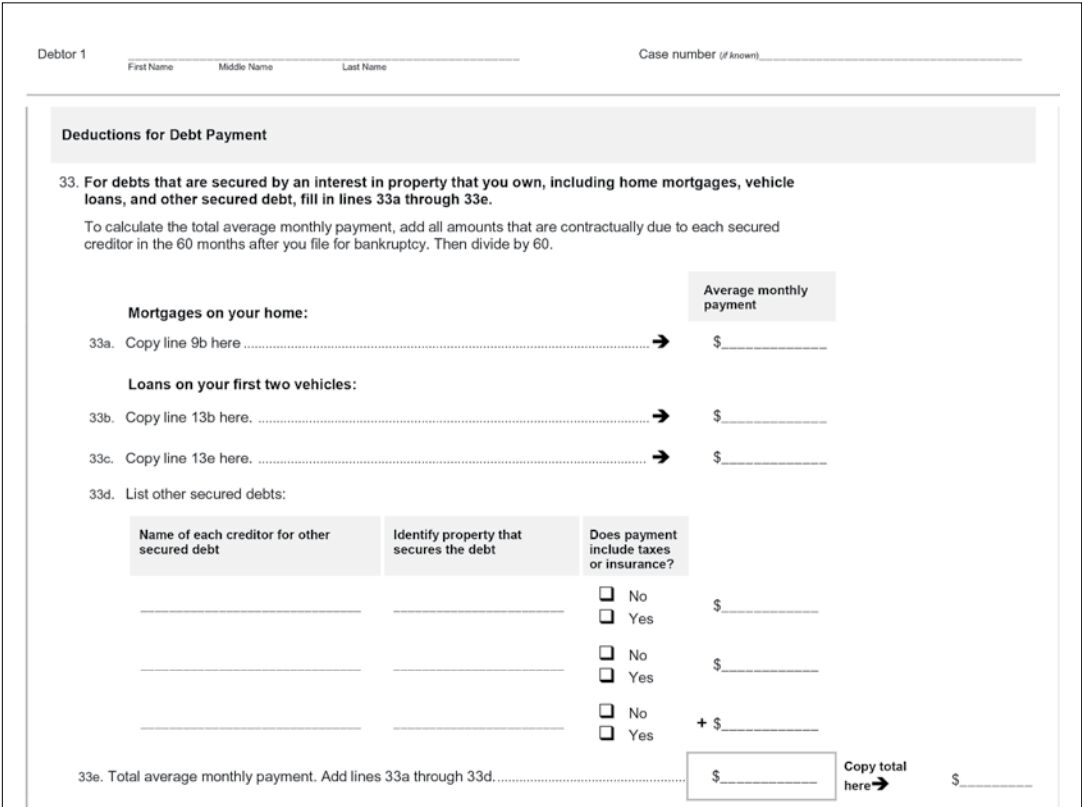Image resolution: width=1082 pixels, height=807 pixels.
Task: Check No for third secured debt row
Action: pos(607,711)
